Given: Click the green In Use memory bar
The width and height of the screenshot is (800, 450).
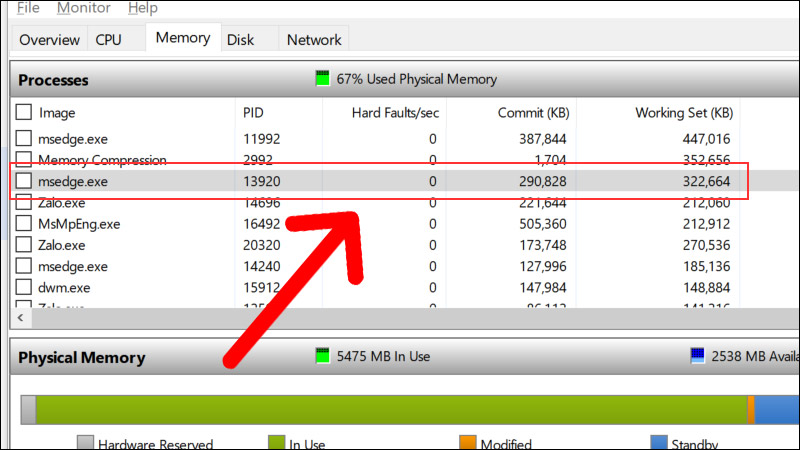Looking at the screenshot, I should click(x=390, y=410).
